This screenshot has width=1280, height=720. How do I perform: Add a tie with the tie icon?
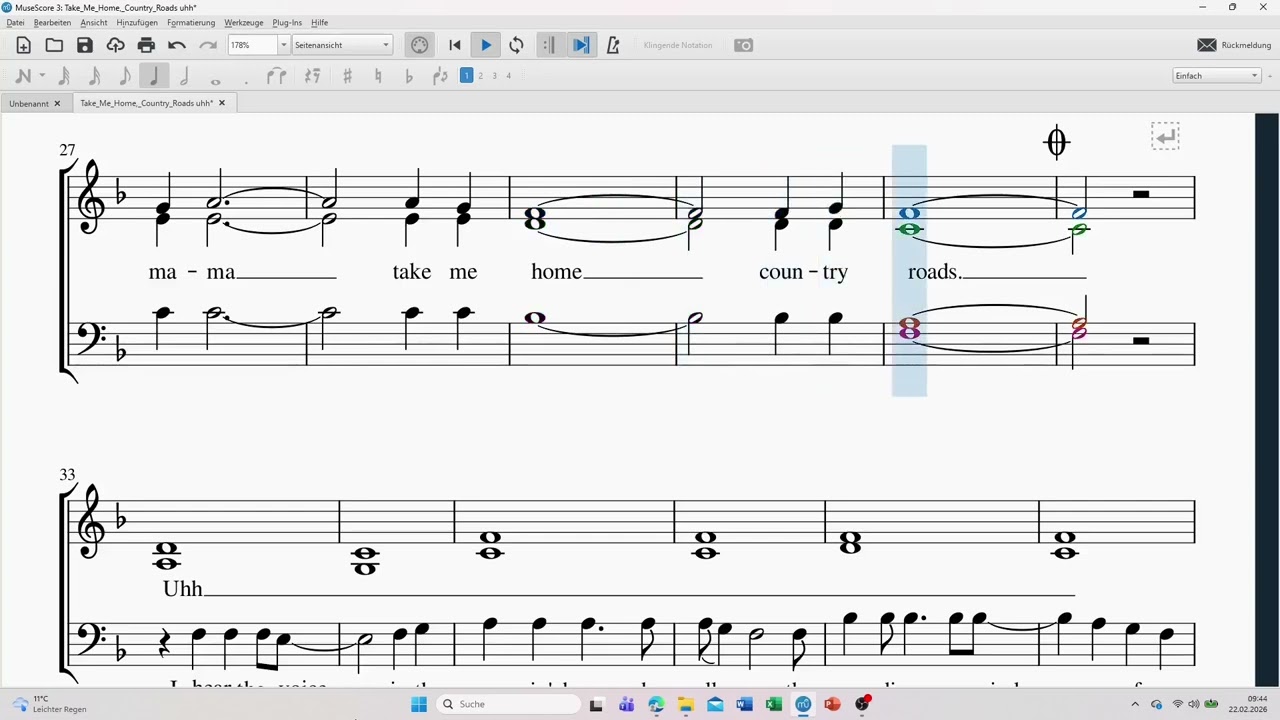[x=277, y=76]
